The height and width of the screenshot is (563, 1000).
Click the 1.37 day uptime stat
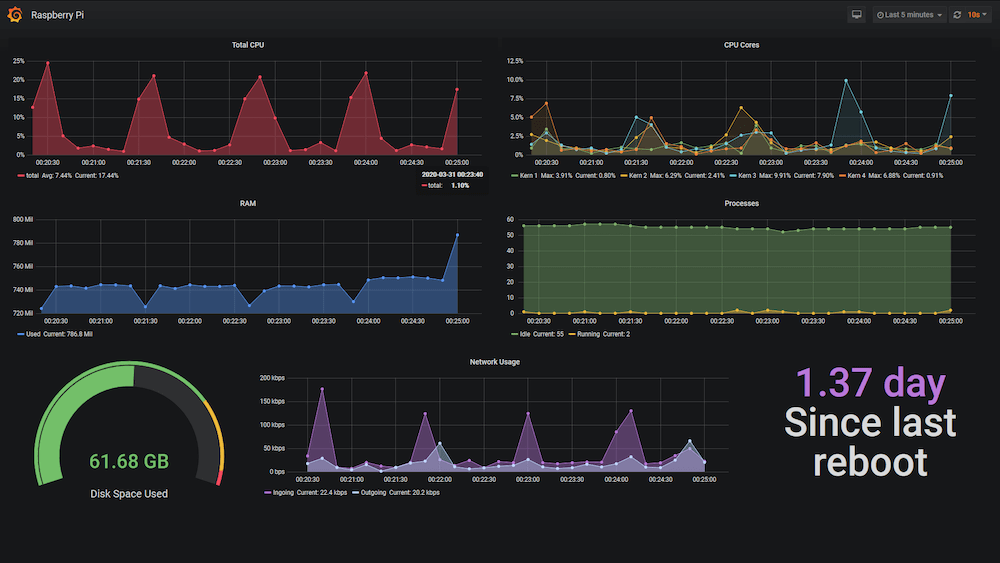coord(870,384)
